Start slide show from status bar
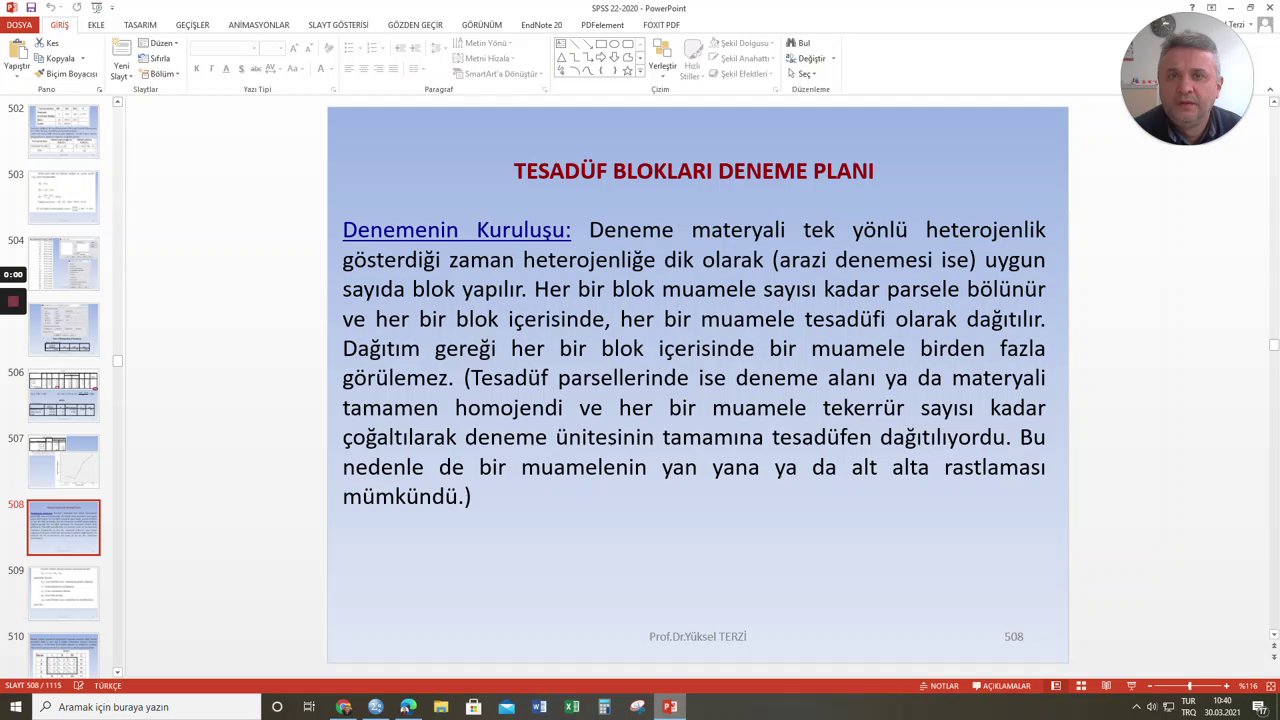The height and width of the screenshot is (720, 1280). click(1131, 686)
